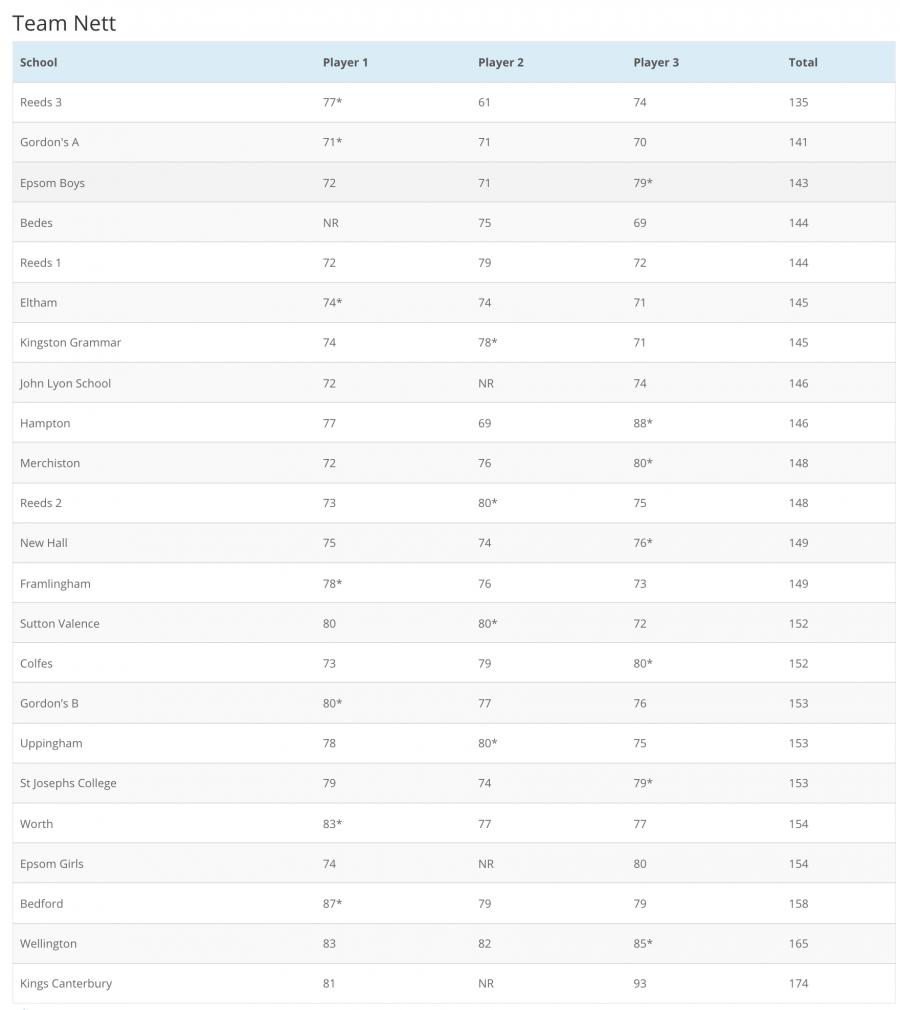Click the Merchiston school name
Screen dimensions: 900x1010
[50, 463]
